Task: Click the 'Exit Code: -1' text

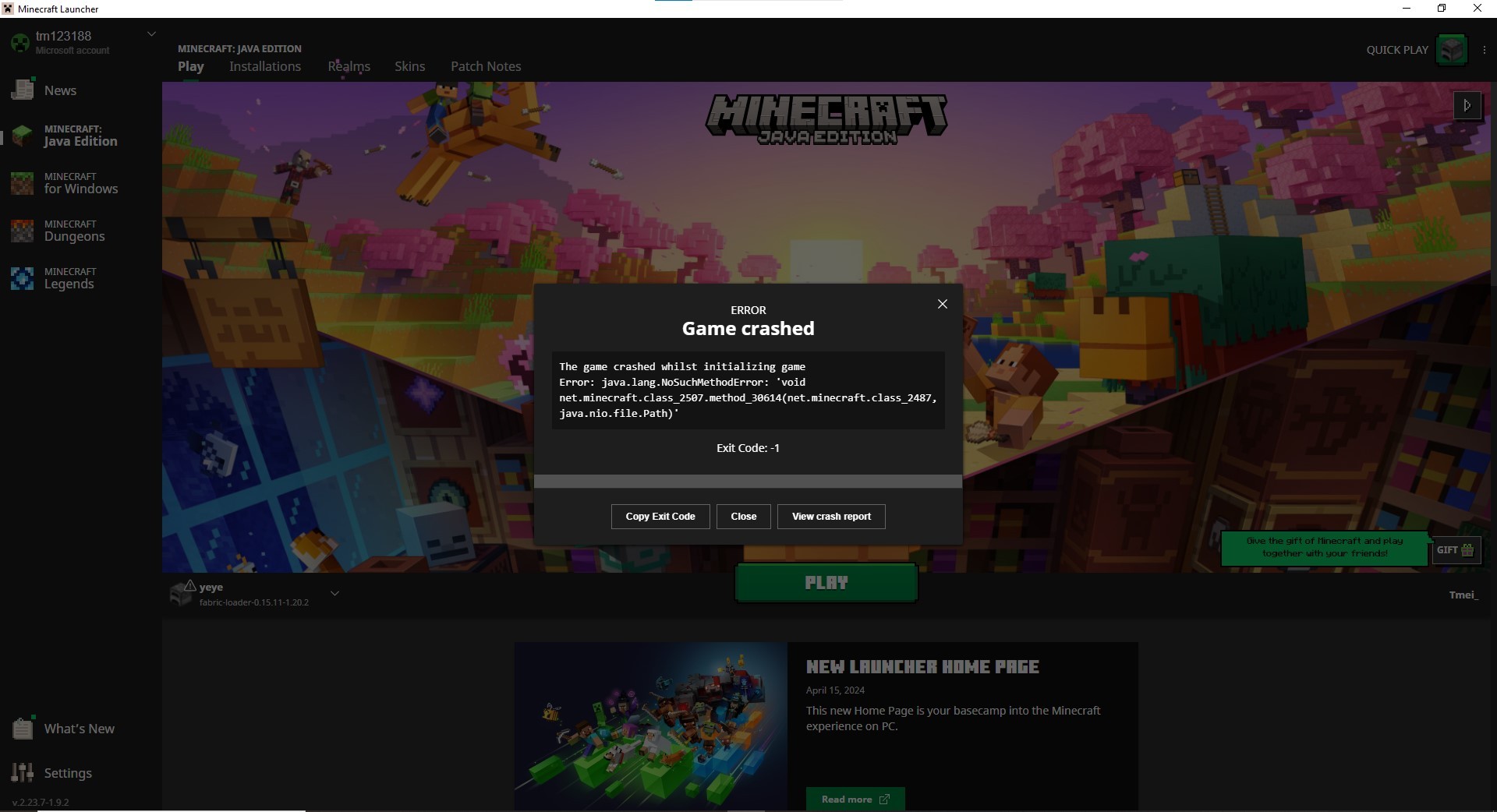Action: point(748,448)
